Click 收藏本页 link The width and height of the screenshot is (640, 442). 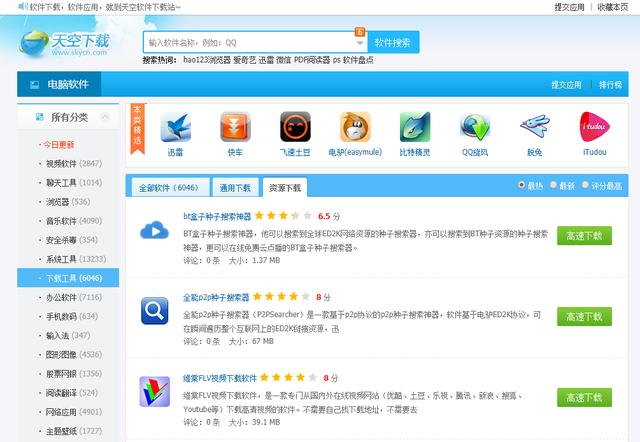[x=613, y=7]
